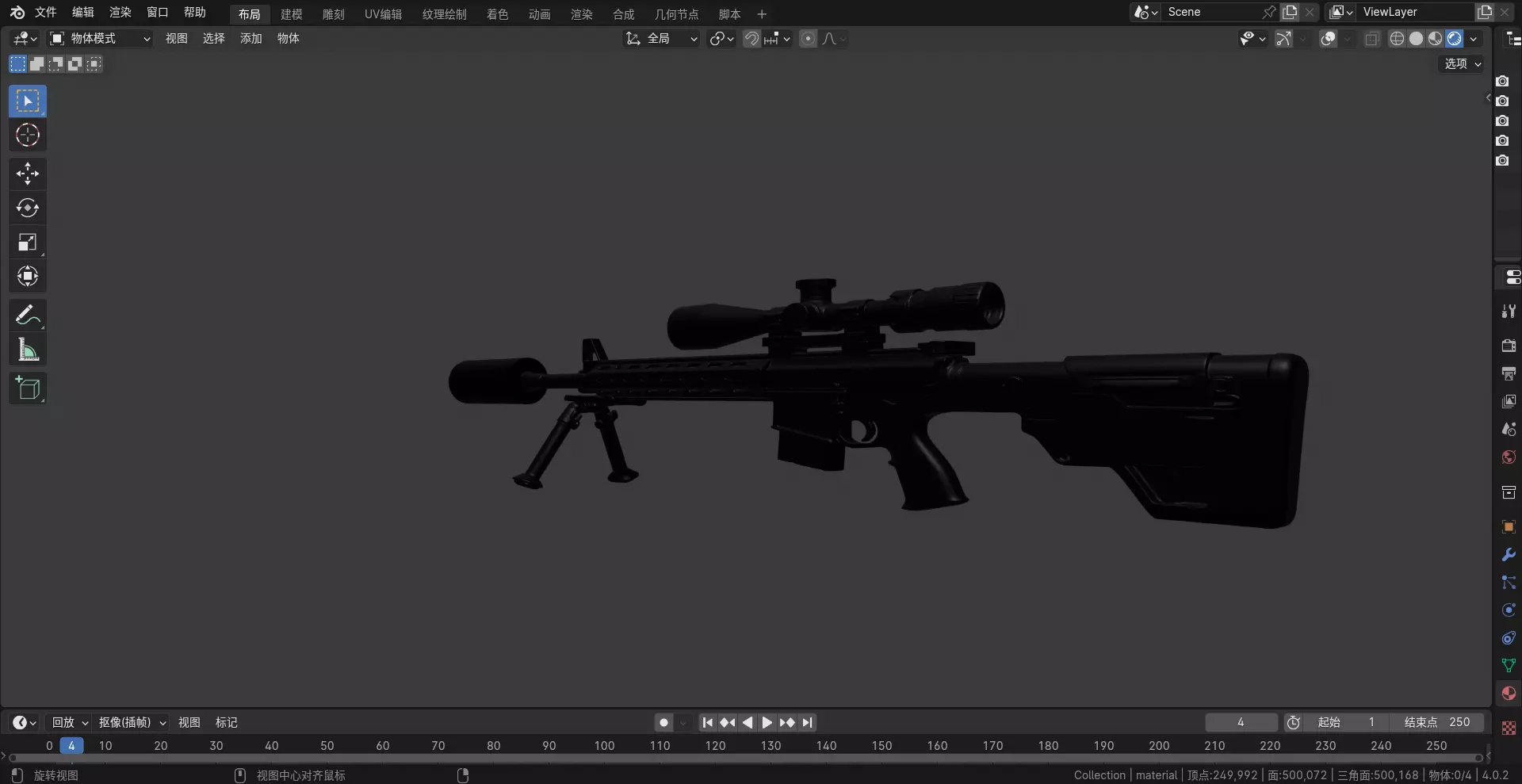Toggle viewport gizmos display

click(1283, 38)
